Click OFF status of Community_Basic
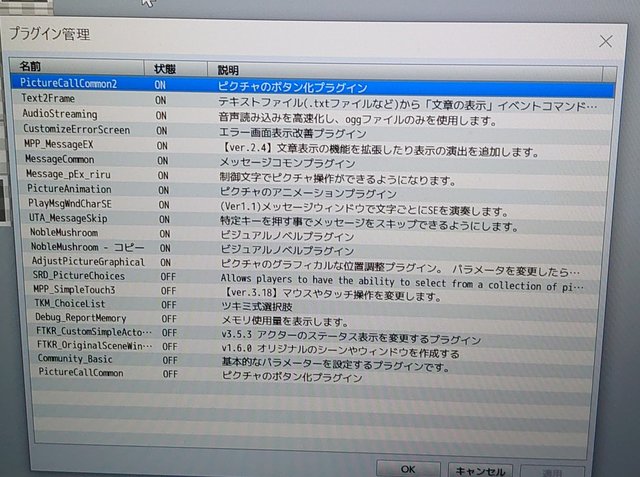The image size is (640, 477). point(170,360)
